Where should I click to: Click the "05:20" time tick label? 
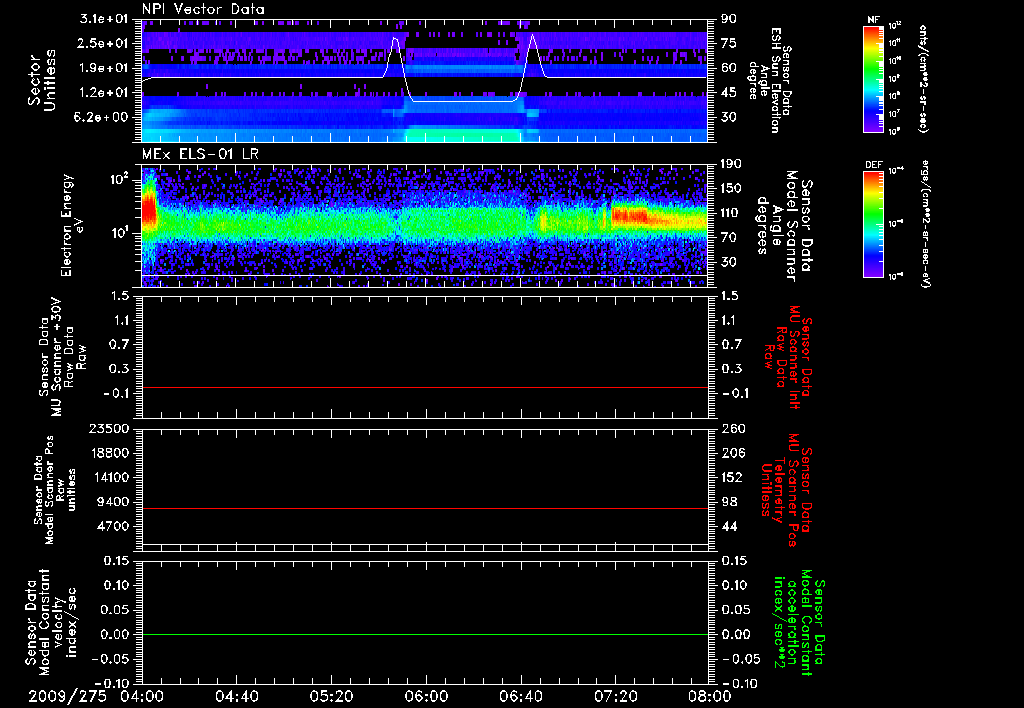[x=331, y=696]
